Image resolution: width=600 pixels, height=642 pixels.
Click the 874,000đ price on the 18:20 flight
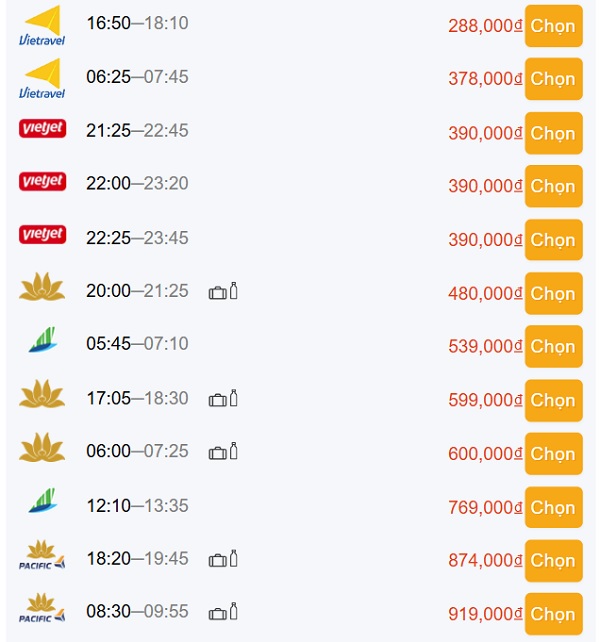pyautogui.click(x=485, y=560)
